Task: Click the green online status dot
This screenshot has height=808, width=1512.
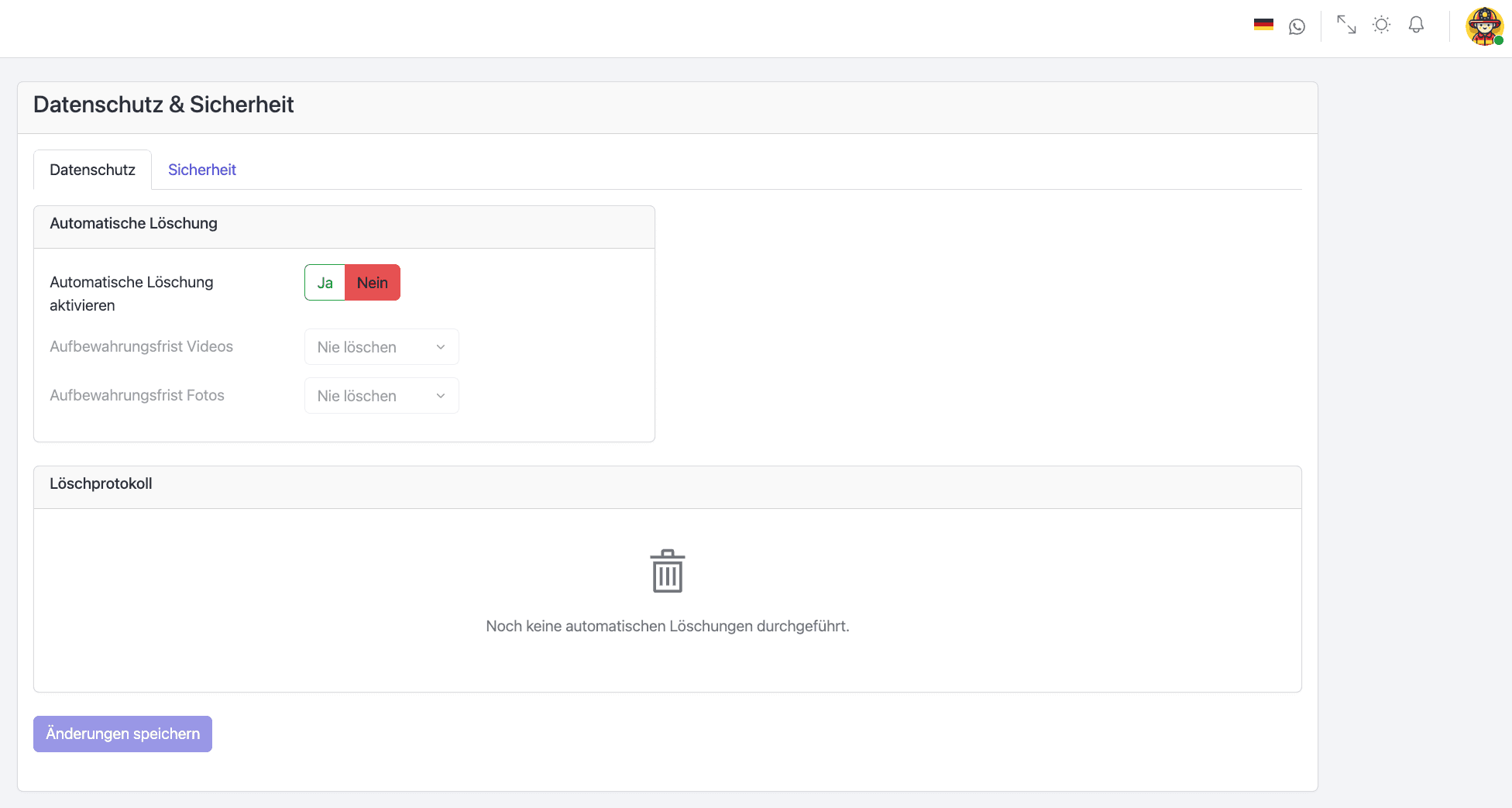Action: [x=1499, y=40]
